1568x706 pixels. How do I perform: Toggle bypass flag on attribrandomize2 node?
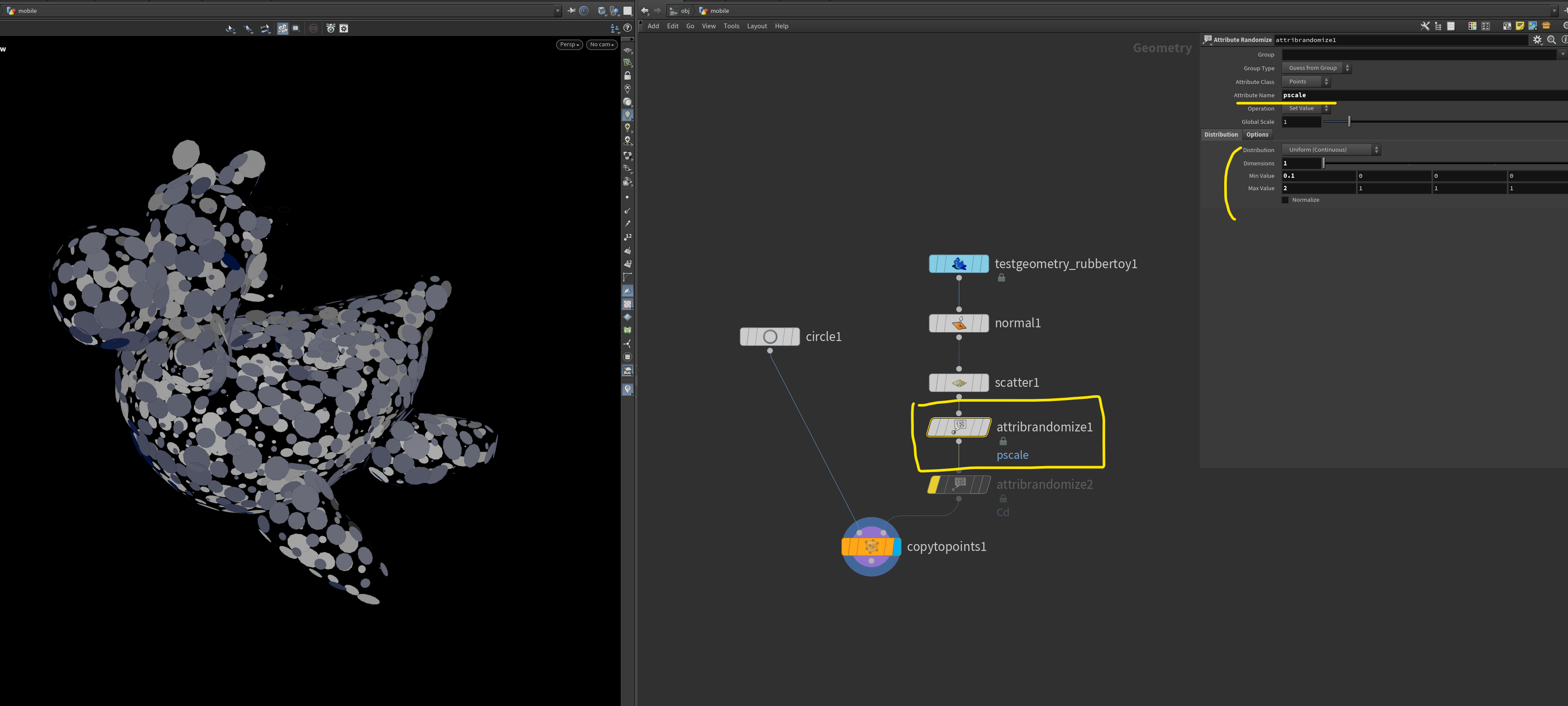pyautogui.click(x=934, y=485)
